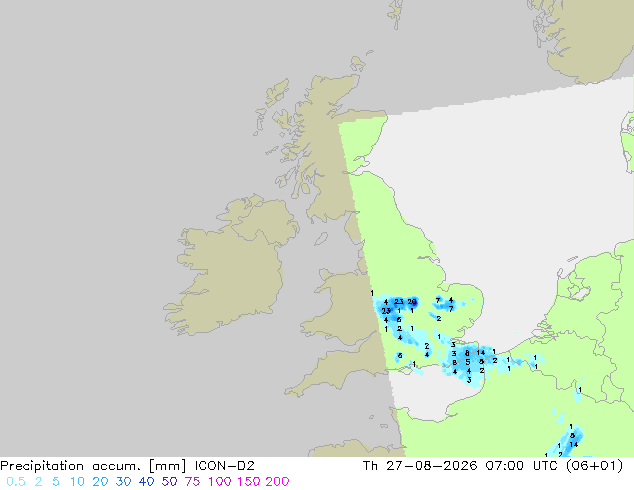Select the 30 mm legend entry
Viewport: 634px width, 490px height.
pos(123,482)
